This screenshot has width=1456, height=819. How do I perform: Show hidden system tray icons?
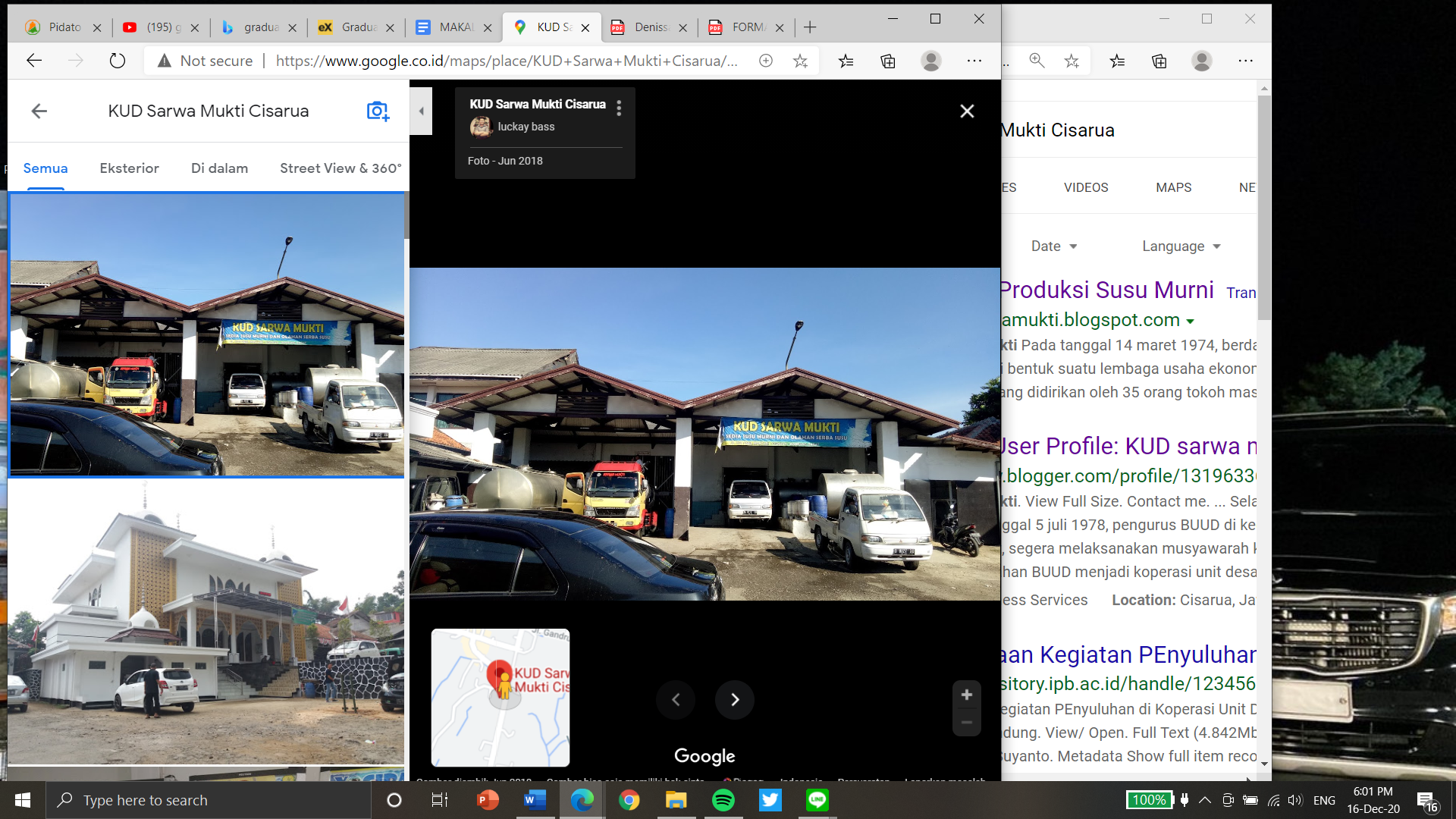[x=1204, y=800]
